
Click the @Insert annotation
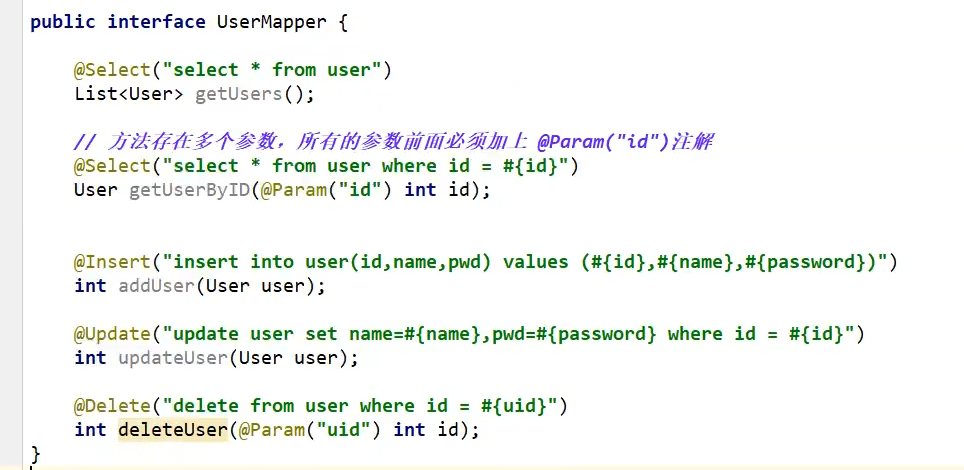112,262
